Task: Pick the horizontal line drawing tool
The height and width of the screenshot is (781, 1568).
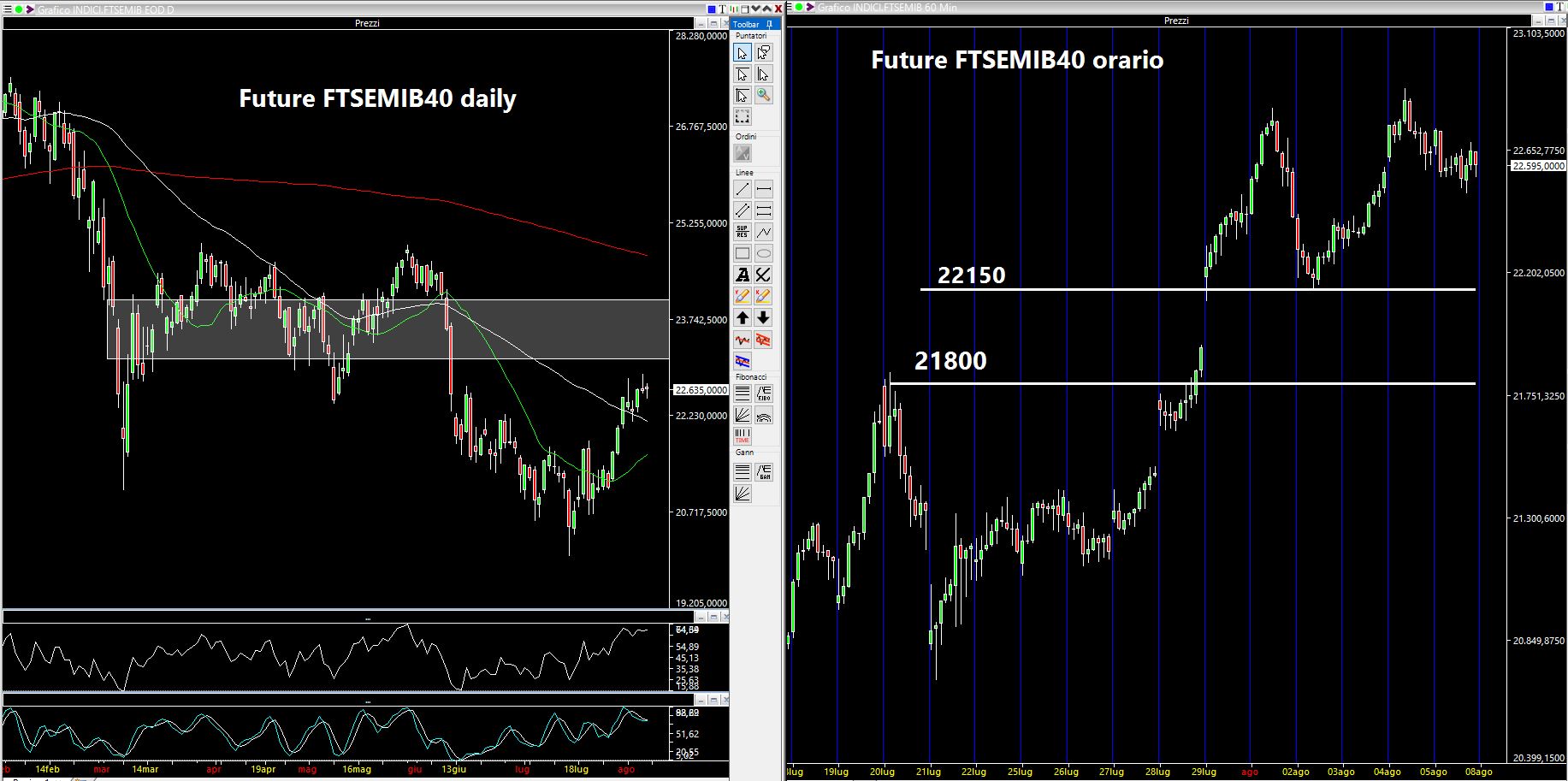Action: tap(764, 189)
